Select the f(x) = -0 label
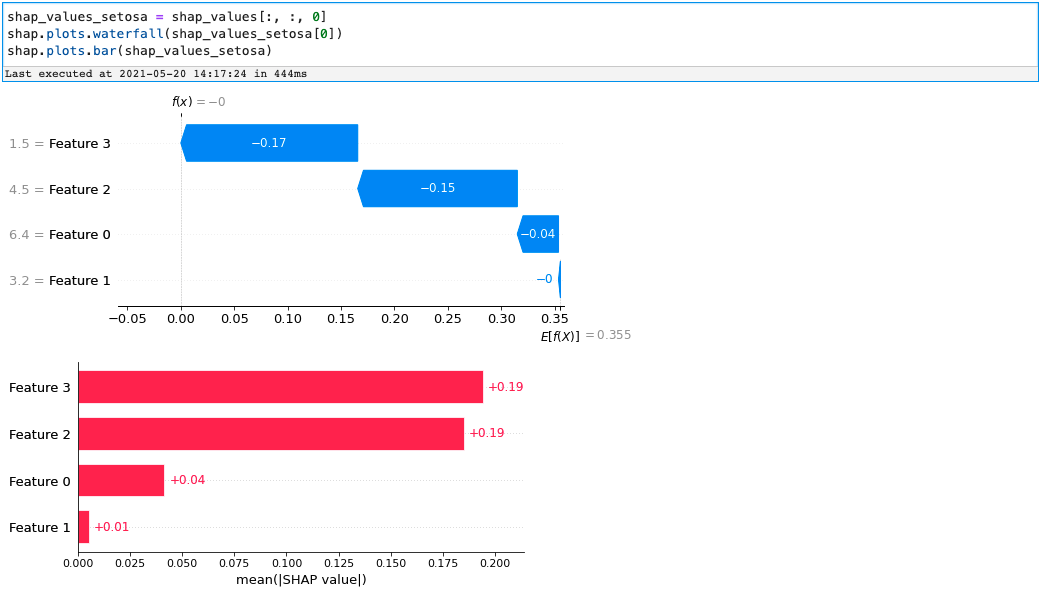 click(x=198, y=100)
